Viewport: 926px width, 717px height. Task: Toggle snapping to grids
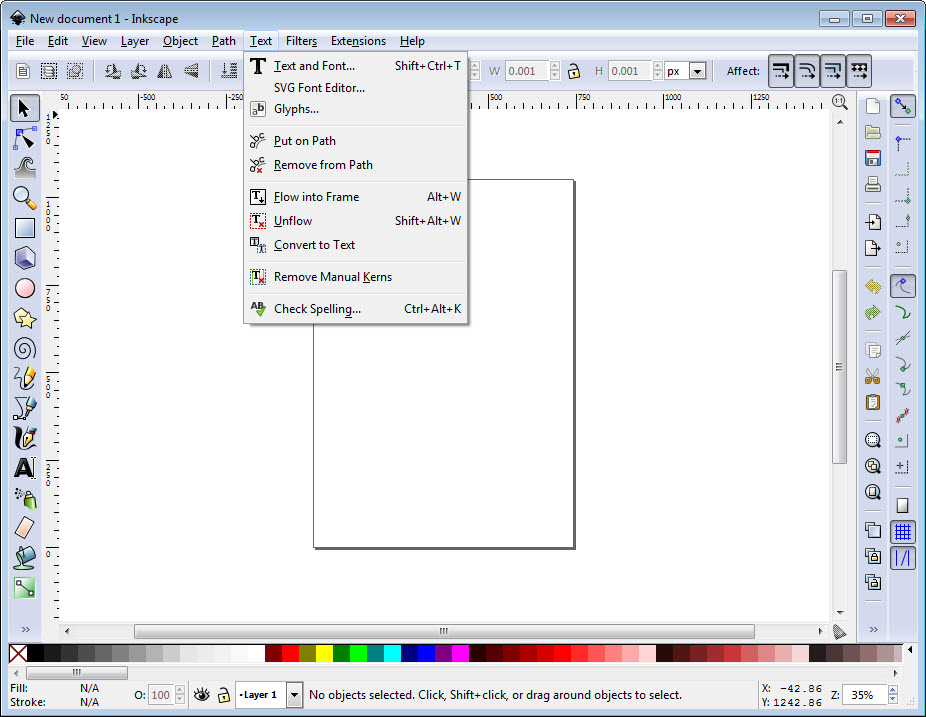pyautogui.click(x=902, y=532)
